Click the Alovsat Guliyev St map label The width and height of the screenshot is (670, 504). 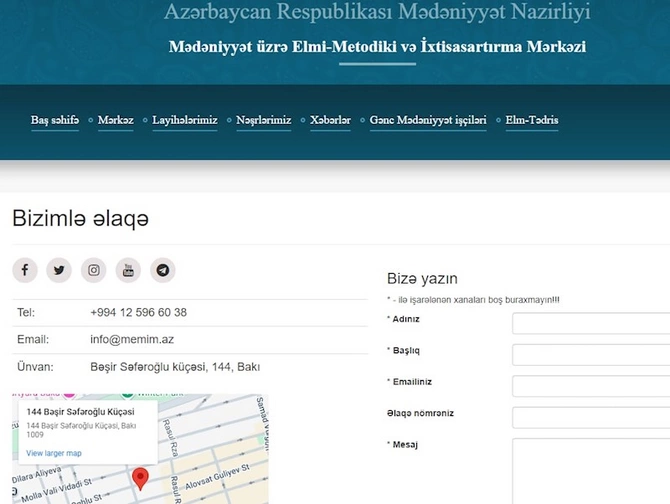tap(217, 477)
